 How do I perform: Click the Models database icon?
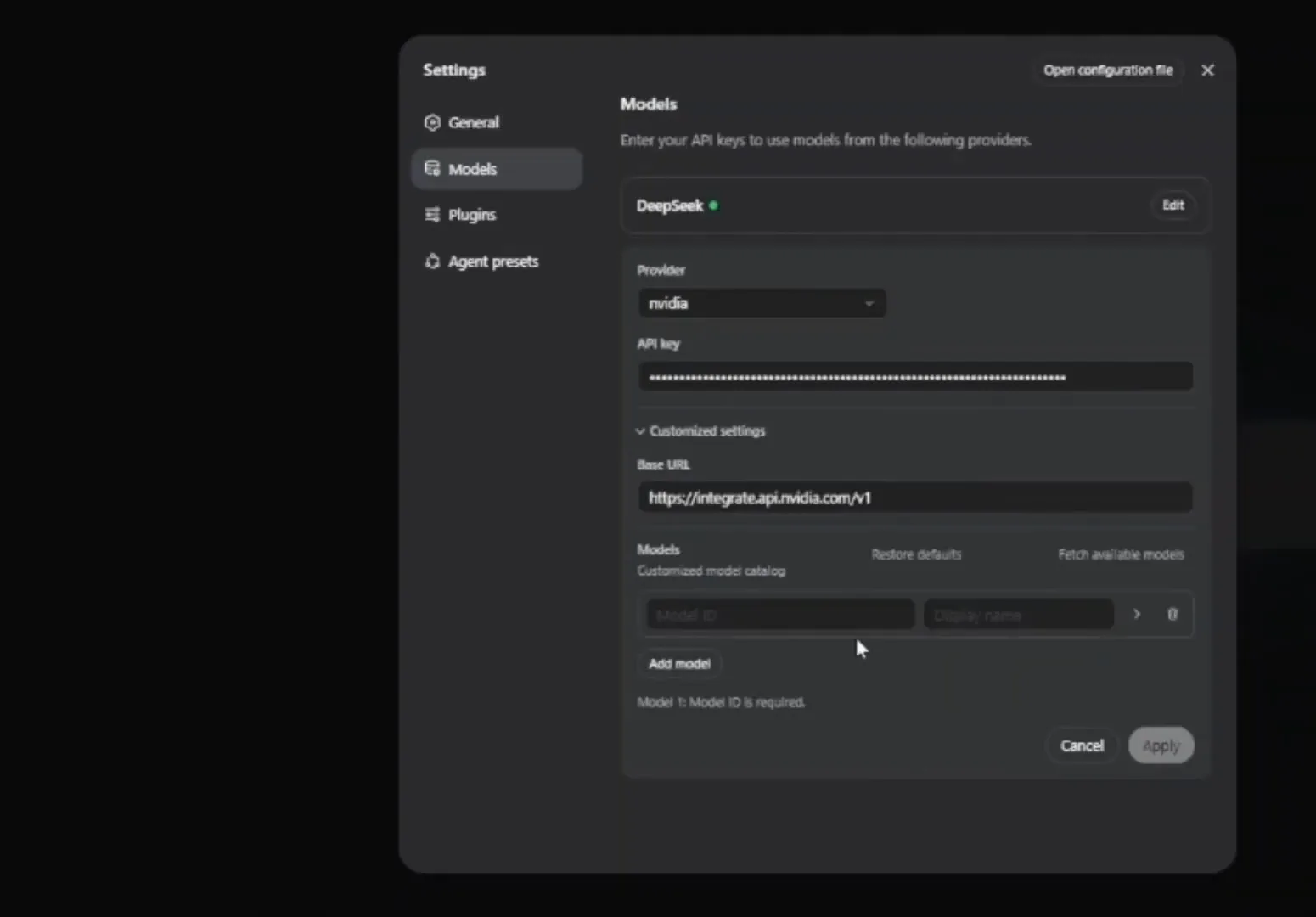point(432,169)
